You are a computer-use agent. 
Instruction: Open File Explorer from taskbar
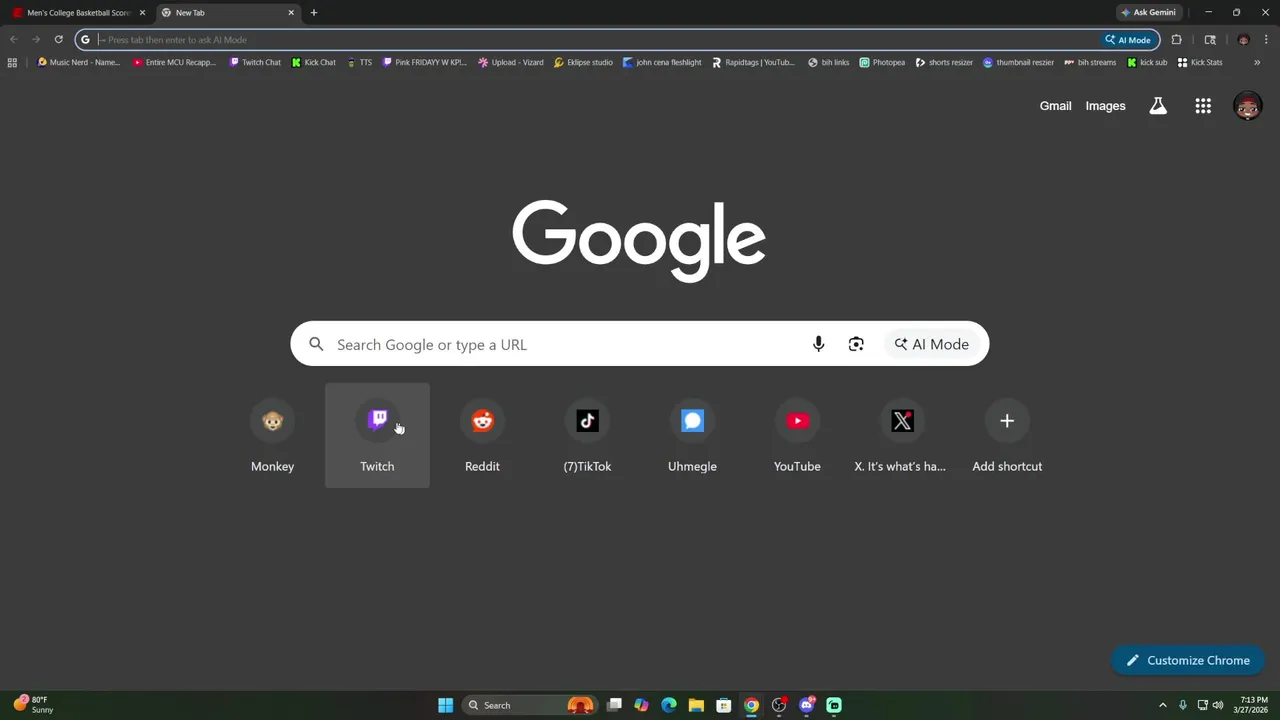(x=696, y=705)
